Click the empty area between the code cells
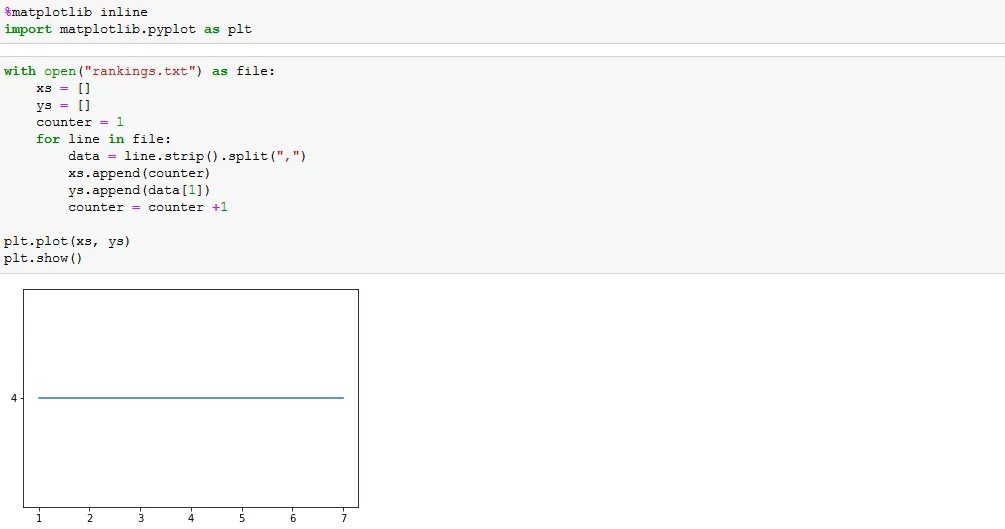 pos(502,50)
